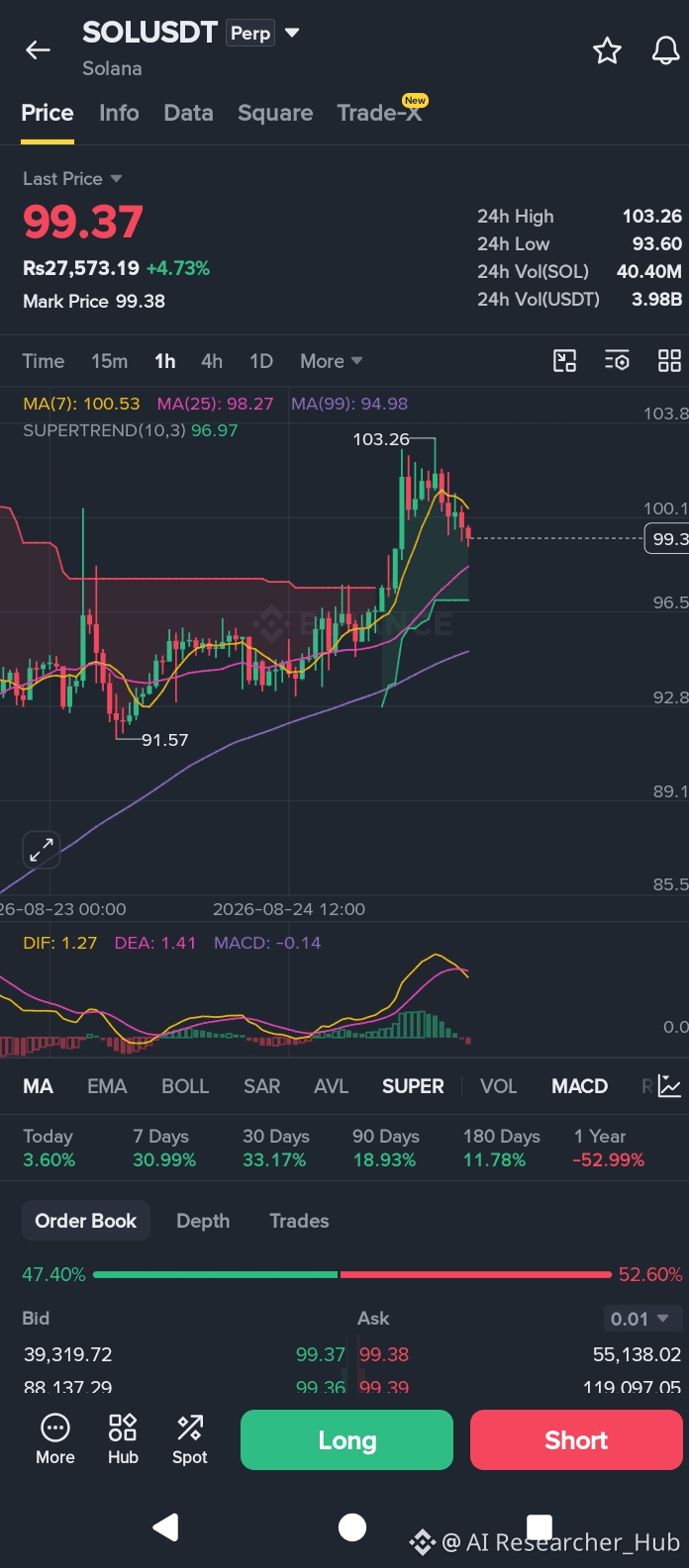
Task: Open the 0.01 order book precision dropdown
Action: pos(640,1319)
